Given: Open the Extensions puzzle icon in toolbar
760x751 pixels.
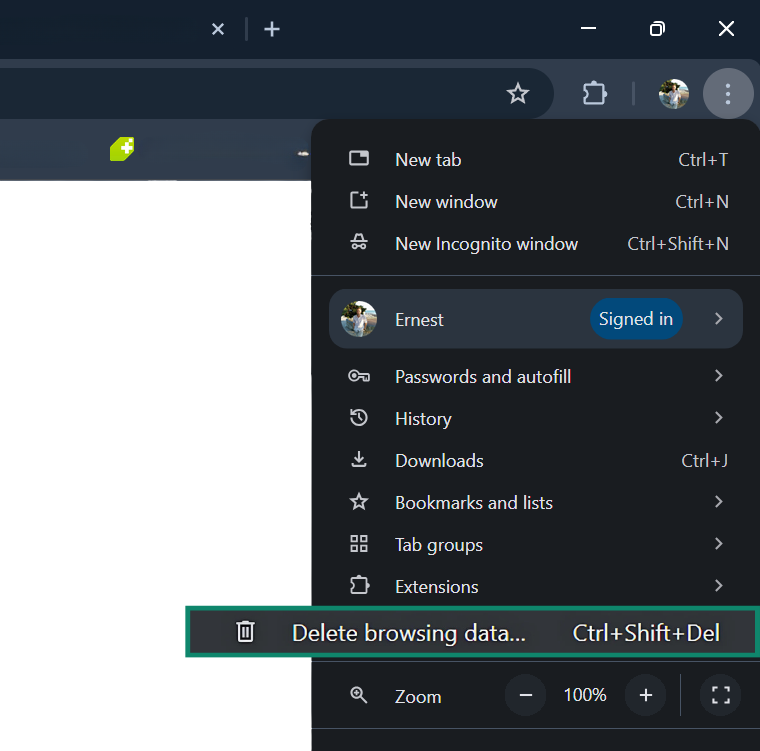Looking at the screenshot, I should point(595,94).
